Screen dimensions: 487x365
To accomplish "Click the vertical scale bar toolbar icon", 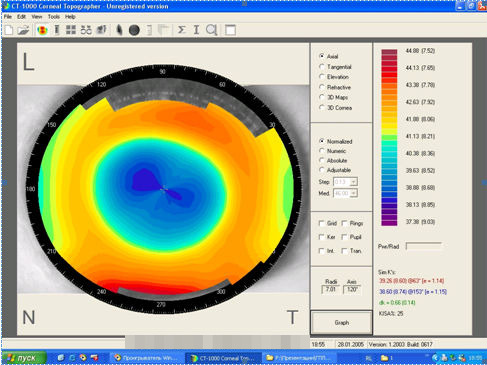I will tap(57, 30).
